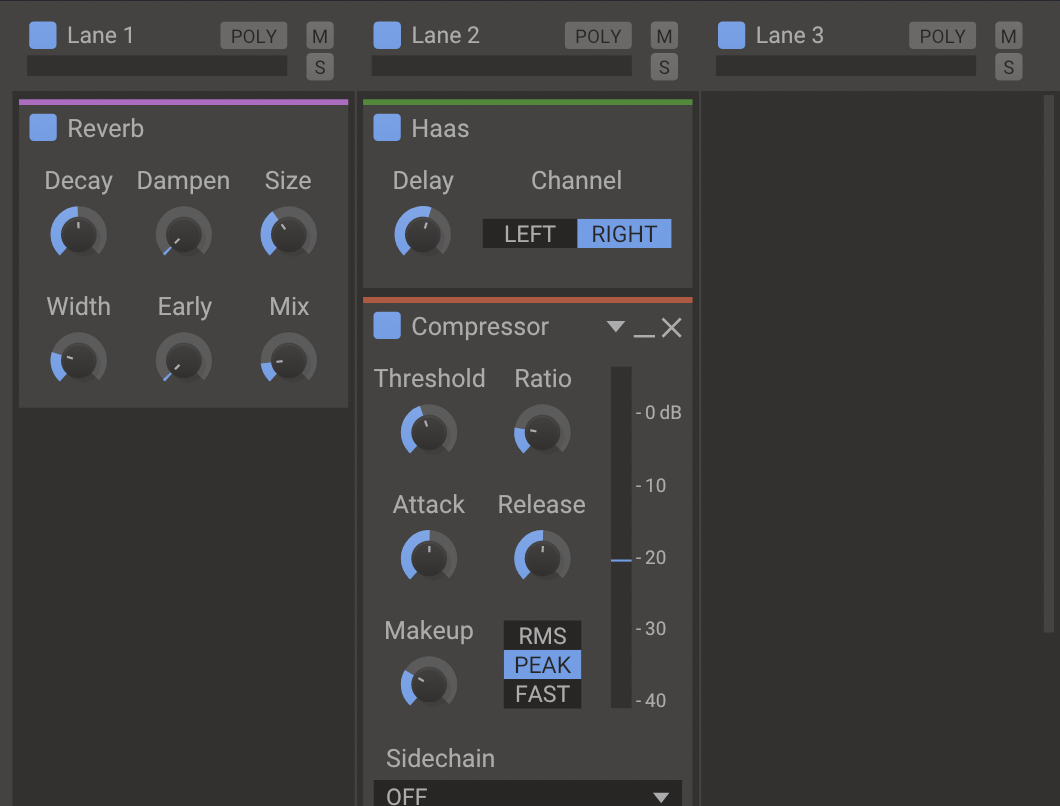Click the Lane 3 level meter bar

(x=846, y=66)
